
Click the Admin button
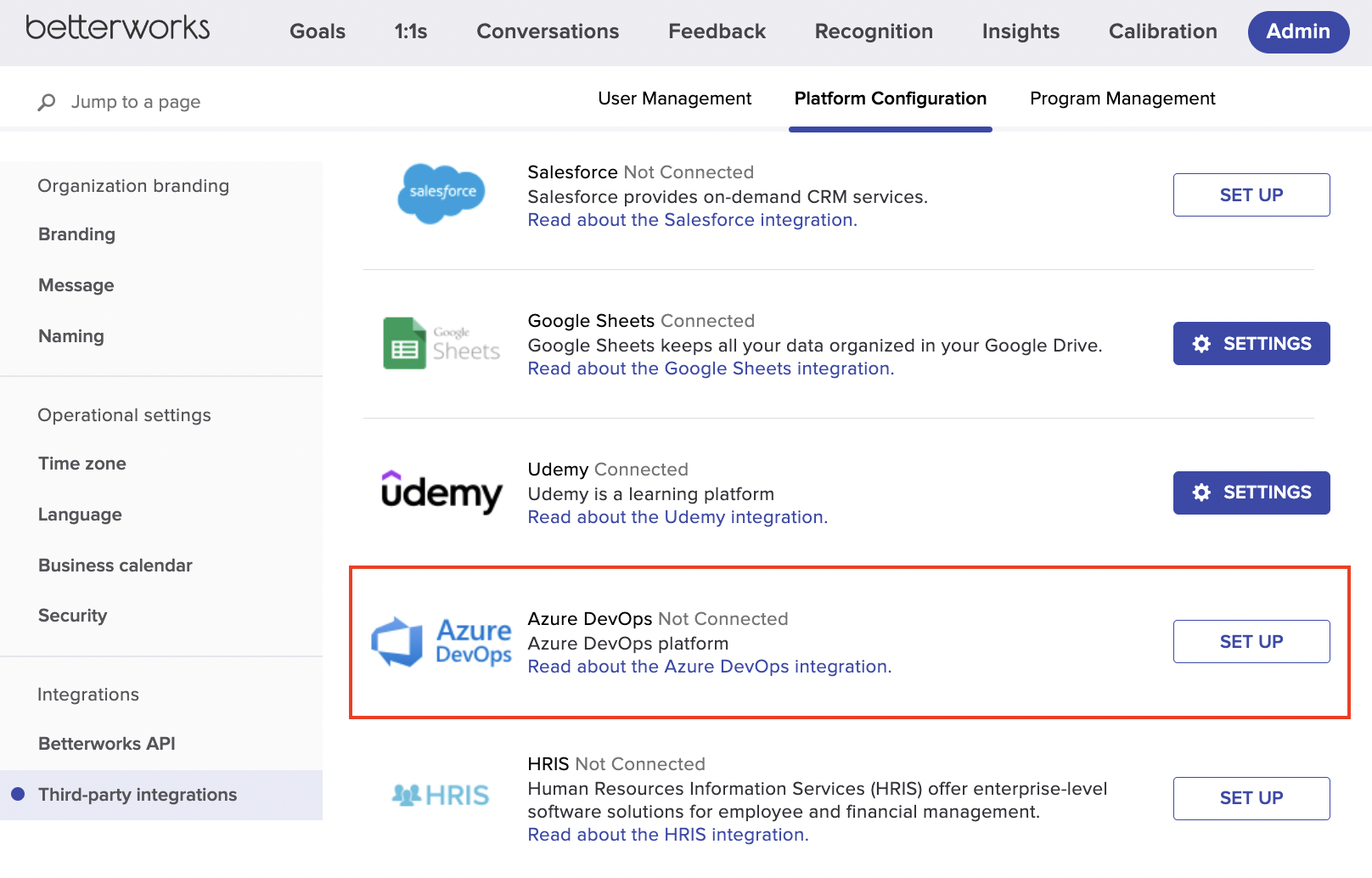tap(1298, 31)
